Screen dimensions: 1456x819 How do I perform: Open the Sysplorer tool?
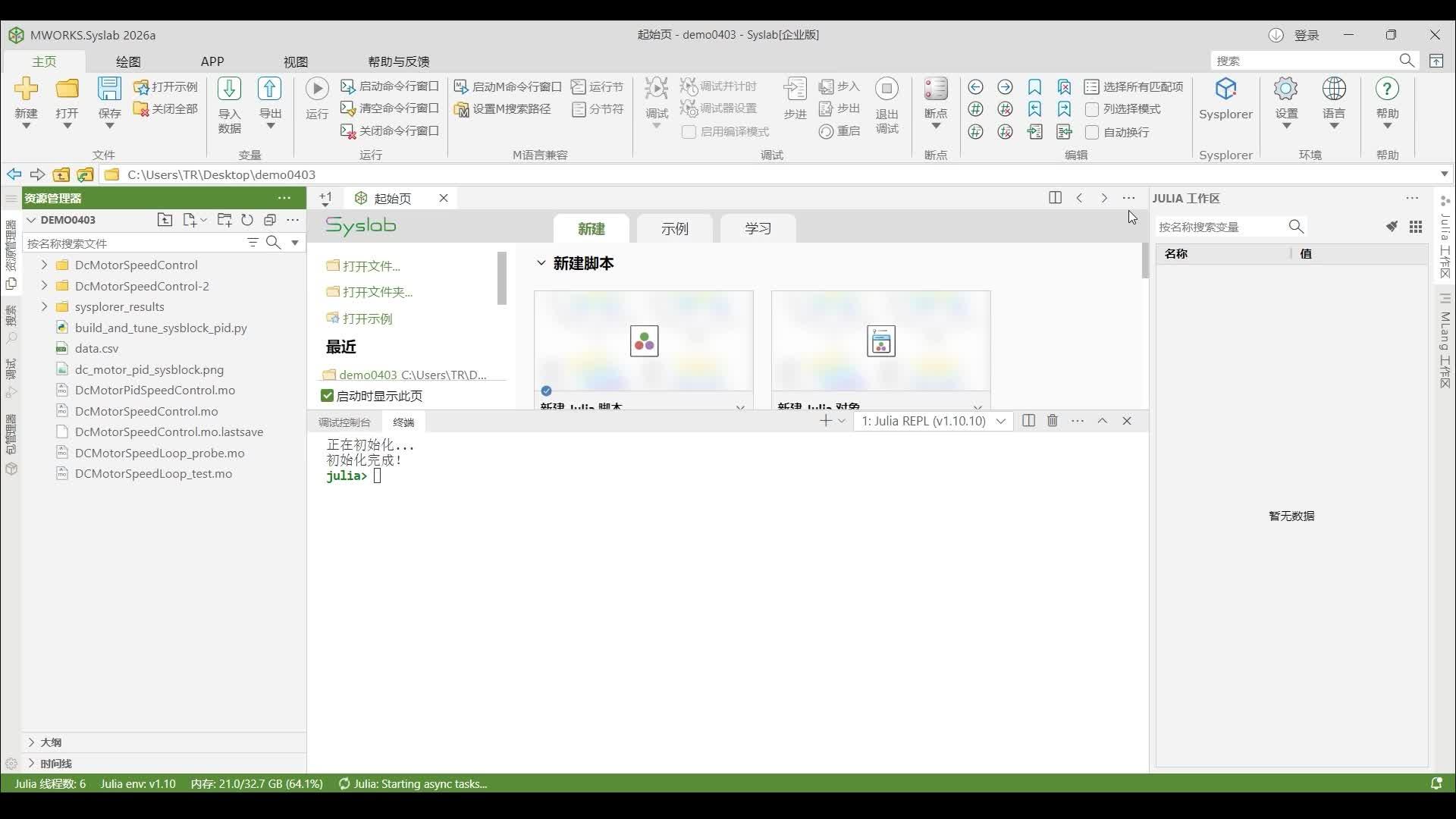pyautogui.click(x=1225, y=99)
